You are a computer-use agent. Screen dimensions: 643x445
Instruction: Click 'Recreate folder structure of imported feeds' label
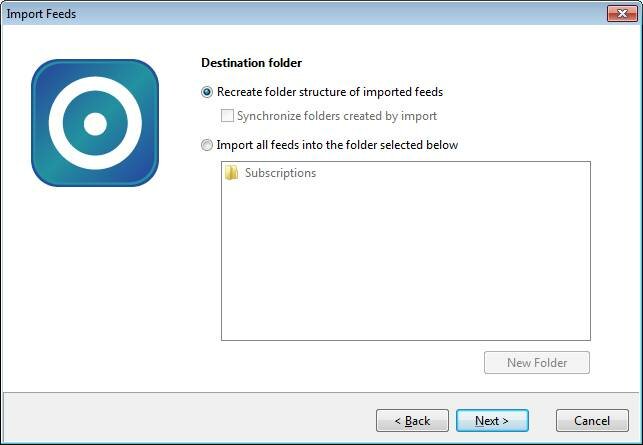point(330,92)
